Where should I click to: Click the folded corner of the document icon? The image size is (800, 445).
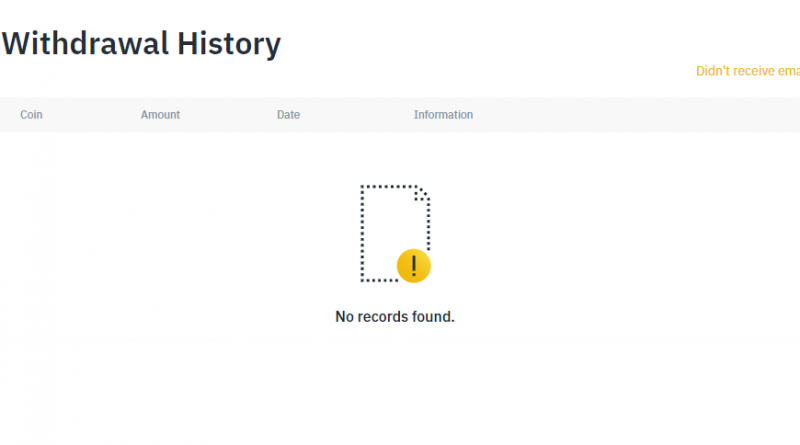pyautogui.click(x=422, y=193)
